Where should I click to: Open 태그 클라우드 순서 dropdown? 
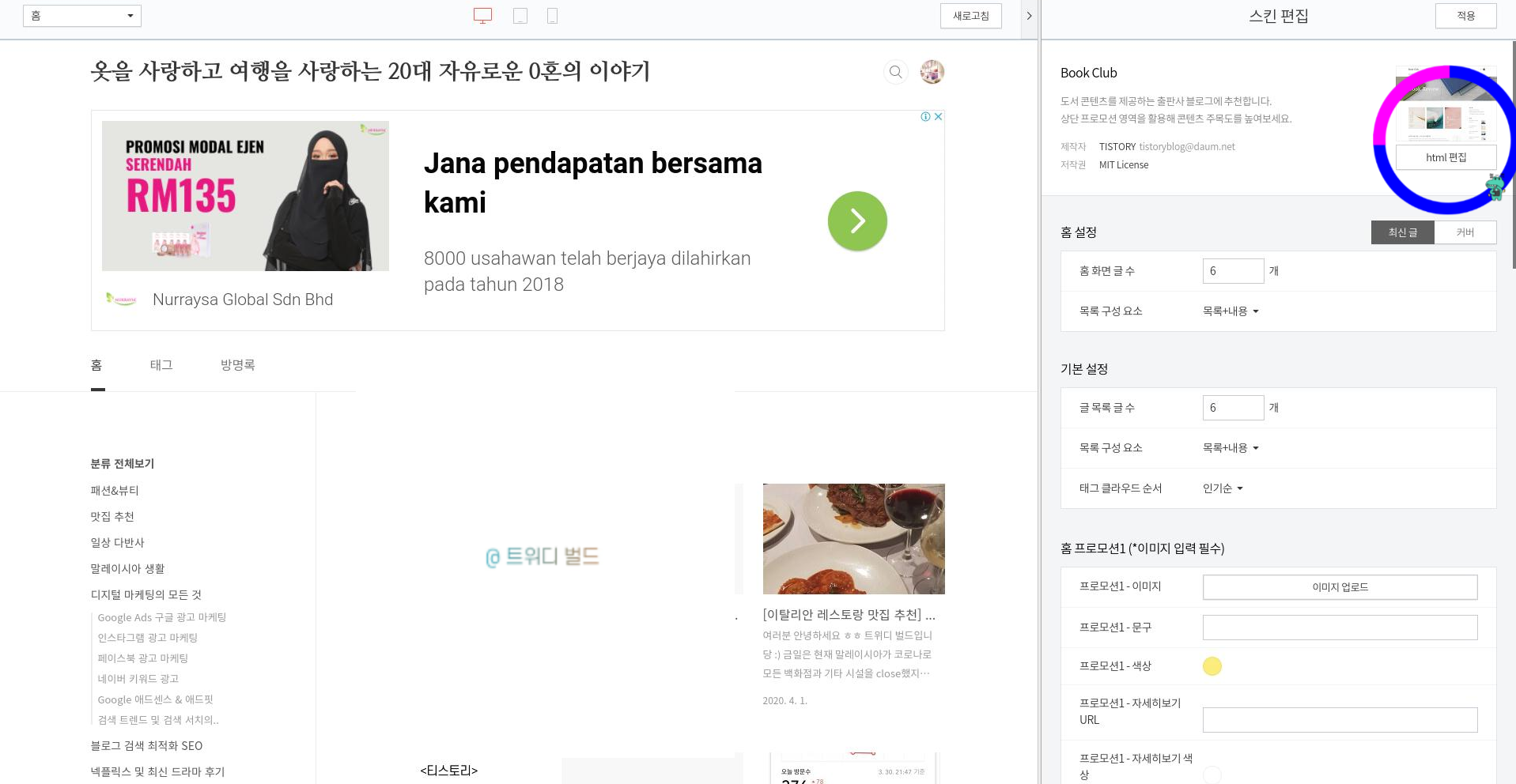click(x=1223, y=488)
